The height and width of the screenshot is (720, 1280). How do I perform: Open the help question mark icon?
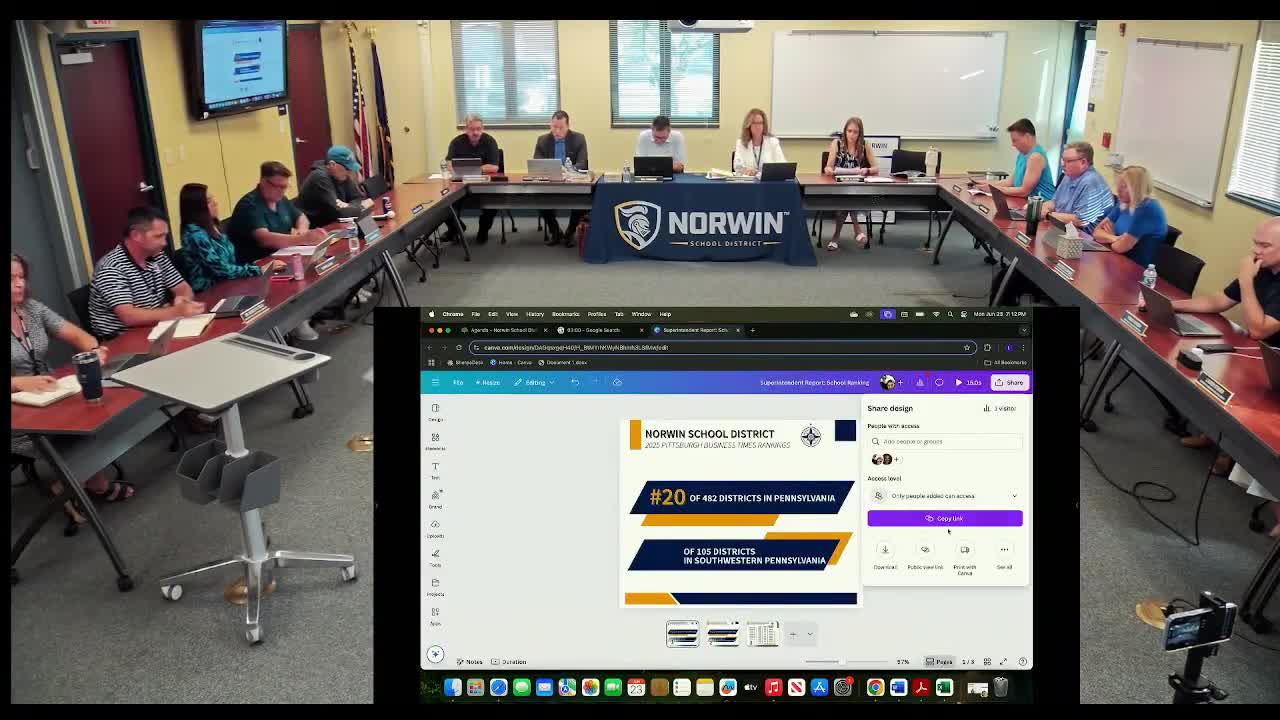(1022, 661)
